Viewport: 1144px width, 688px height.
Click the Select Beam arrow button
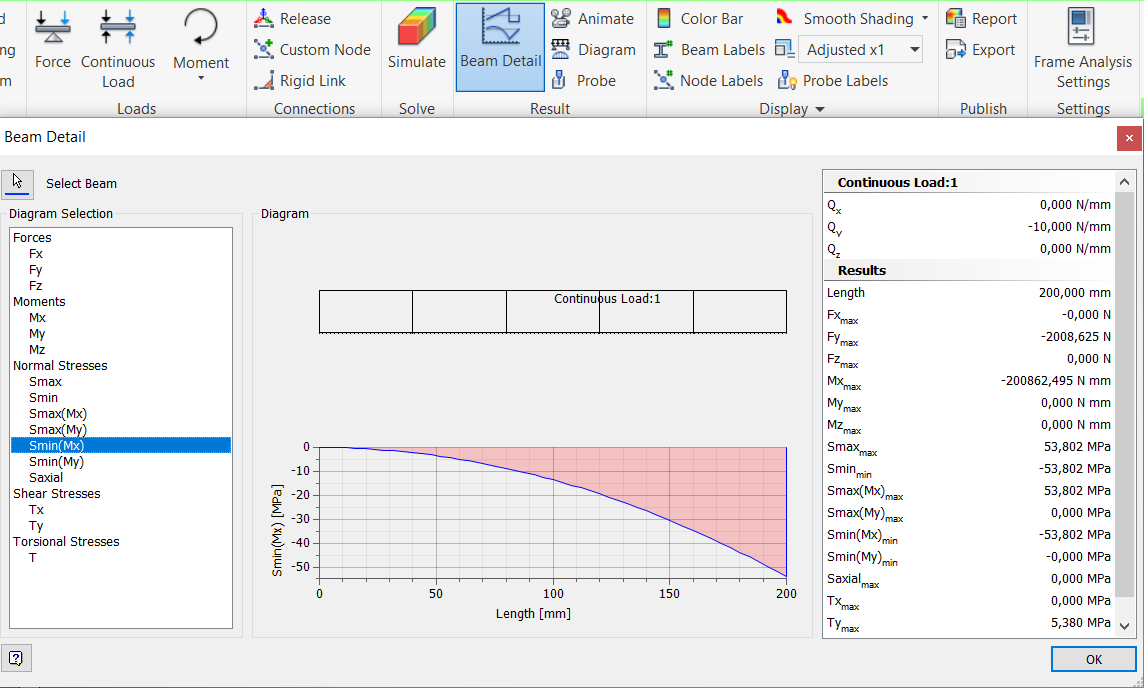tap(17, 183)
